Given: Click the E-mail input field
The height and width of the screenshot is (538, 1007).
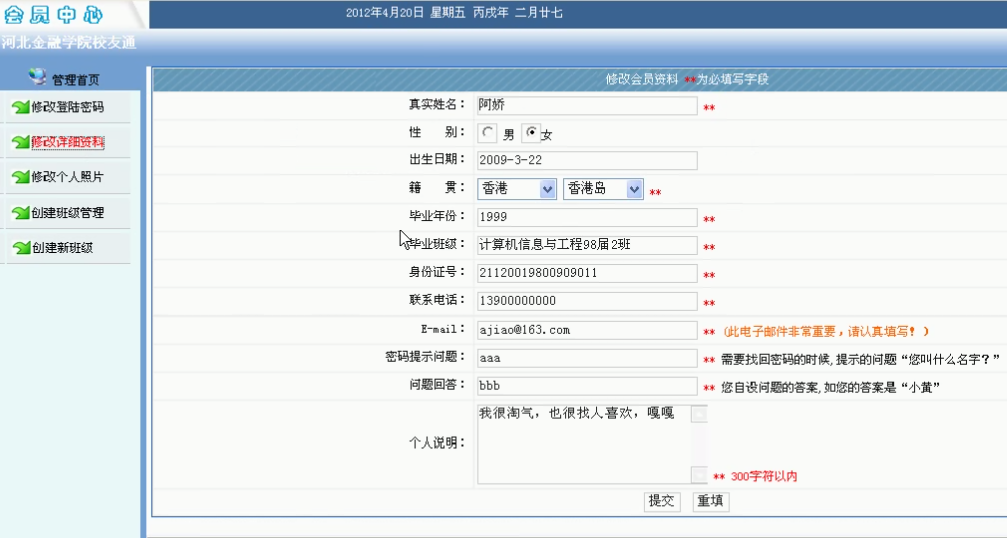Looking at the screenshot, I should 587,330.
